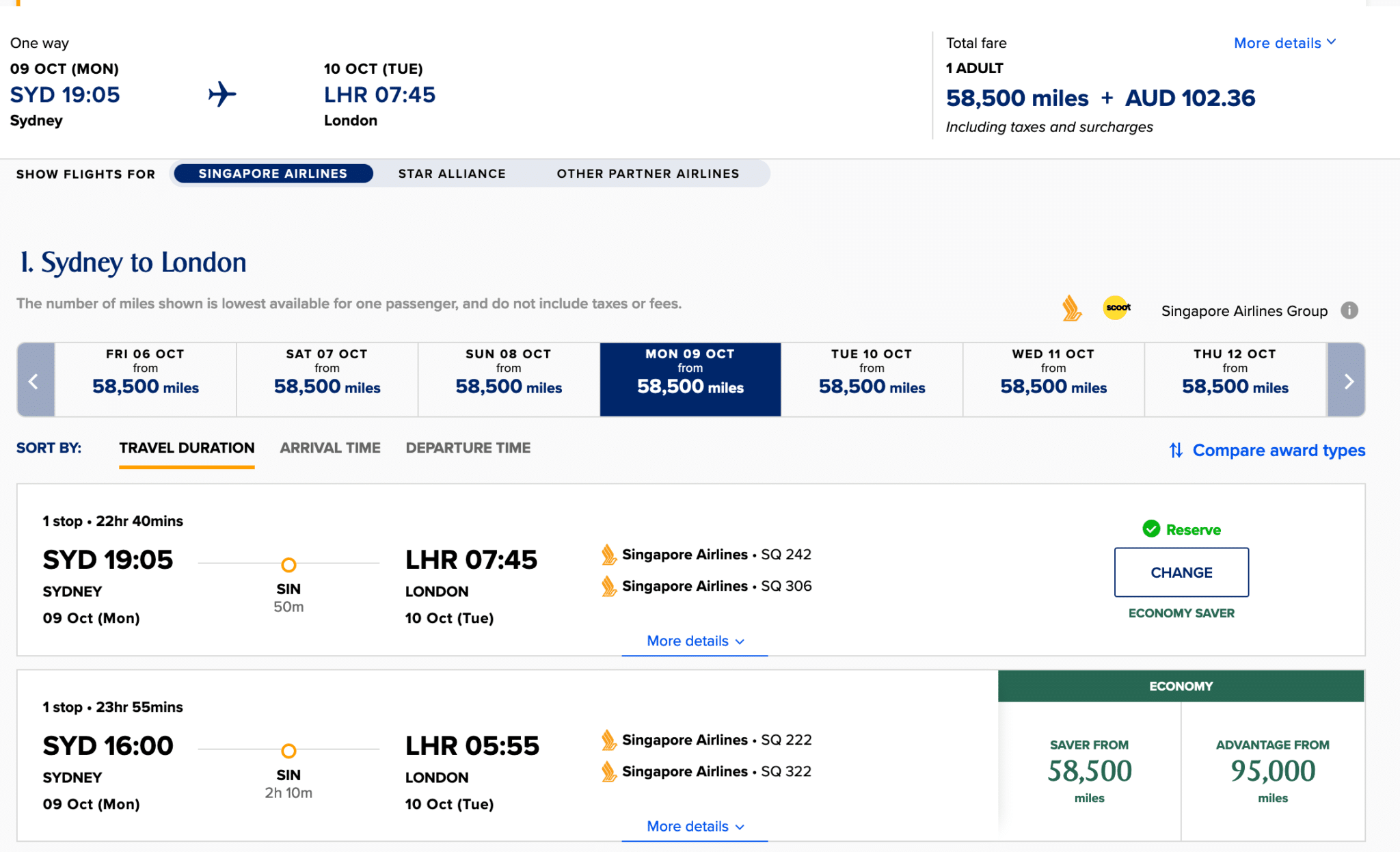Expand More details under Total fare

1284,43
